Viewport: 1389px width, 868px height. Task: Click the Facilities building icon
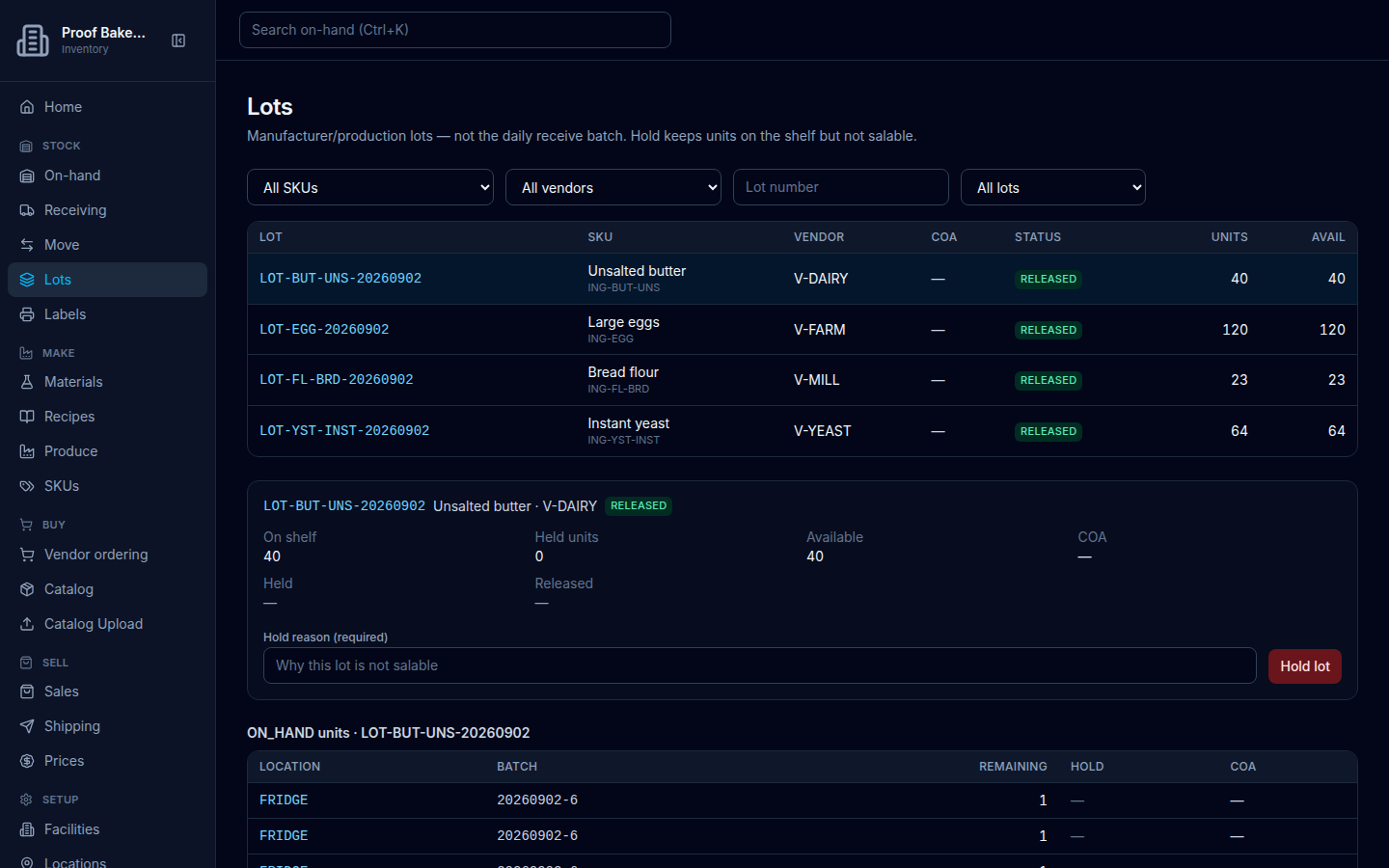click(27, 829)
